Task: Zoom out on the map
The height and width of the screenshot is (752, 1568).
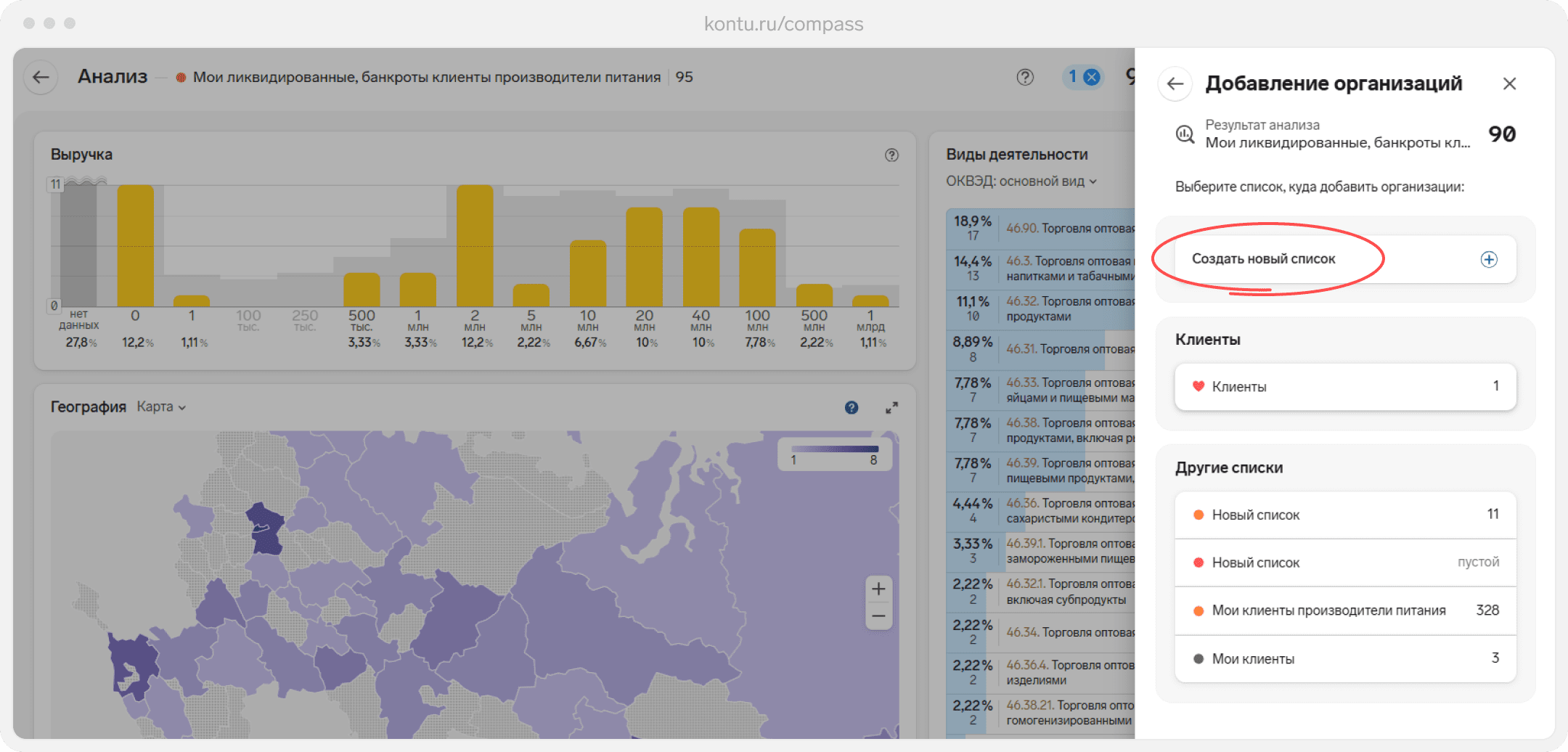Action: pos(878,616)
